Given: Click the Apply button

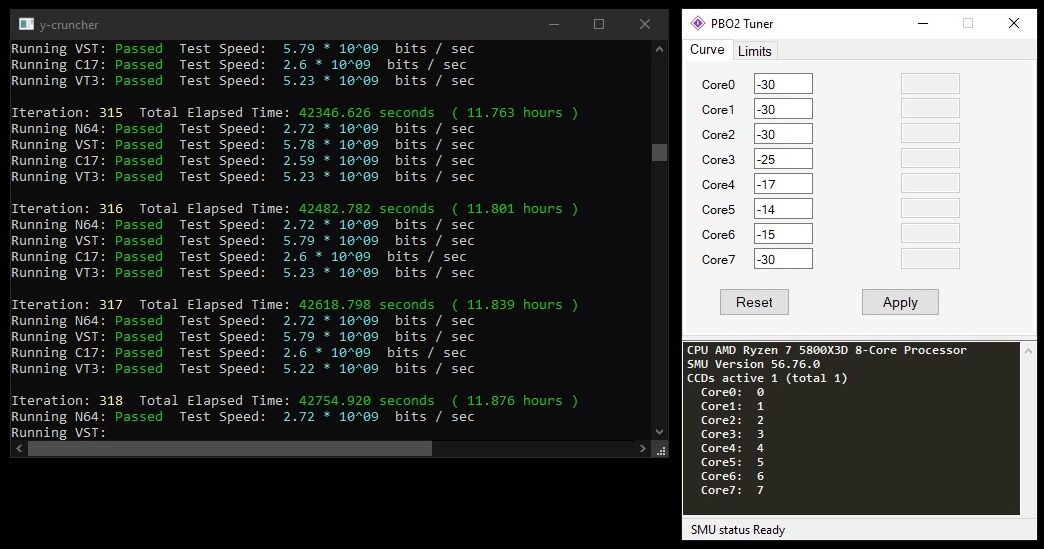Looking at the screenshot, I should (x=900, y=302).
